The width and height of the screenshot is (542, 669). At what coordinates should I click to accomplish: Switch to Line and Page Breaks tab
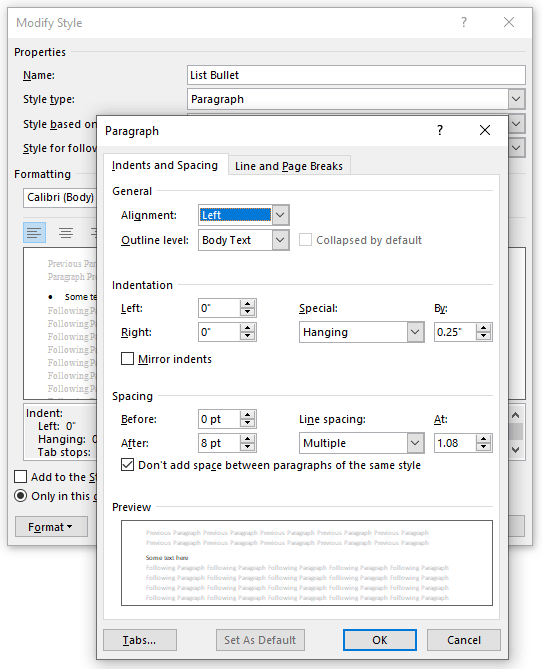289,166
